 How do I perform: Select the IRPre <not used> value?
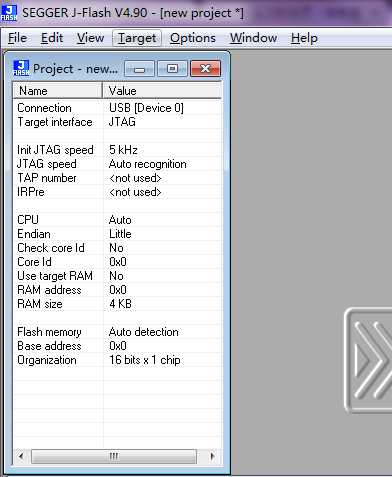[x=135, y=192]
